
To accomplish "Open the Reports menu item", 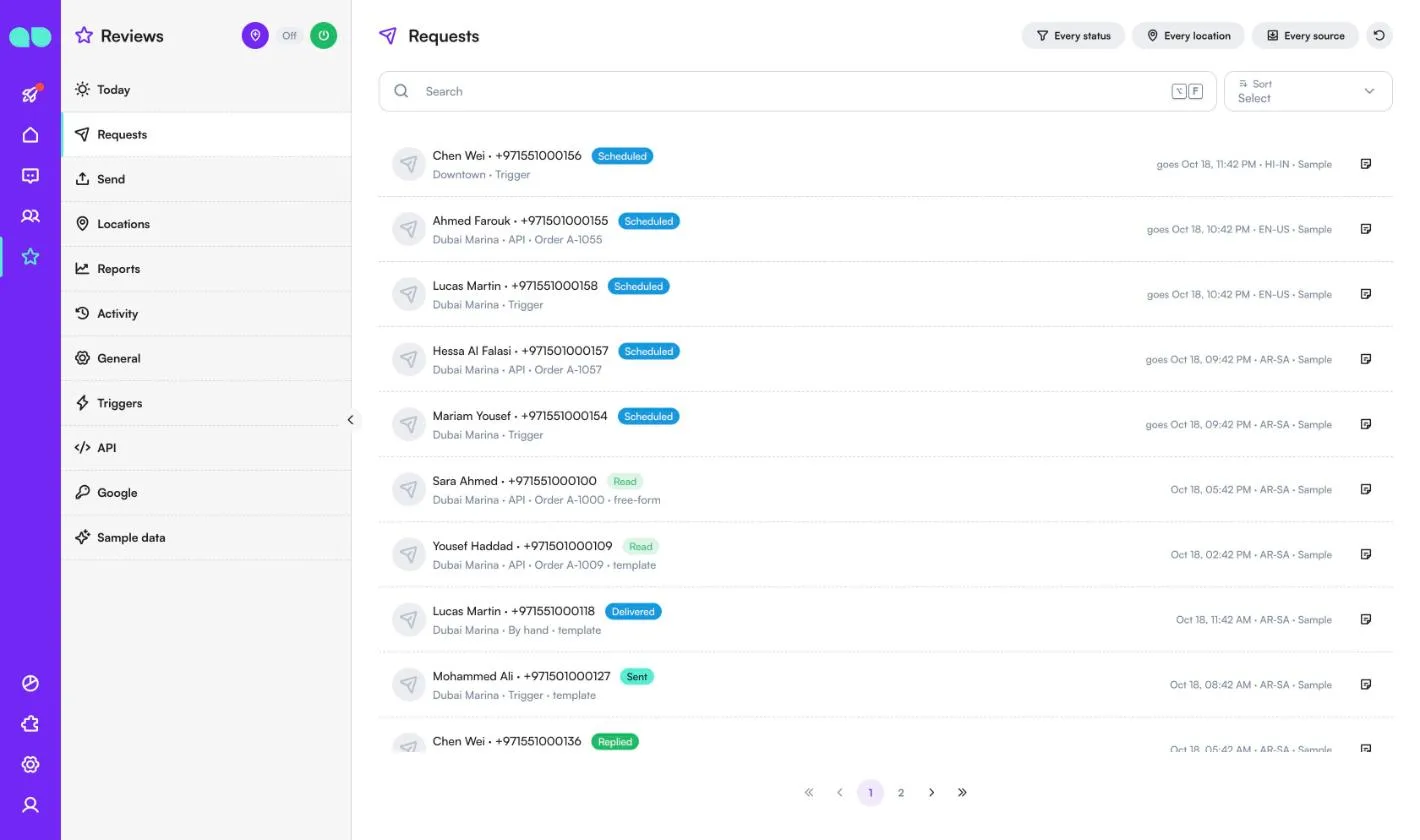I will tap(206, 269).
